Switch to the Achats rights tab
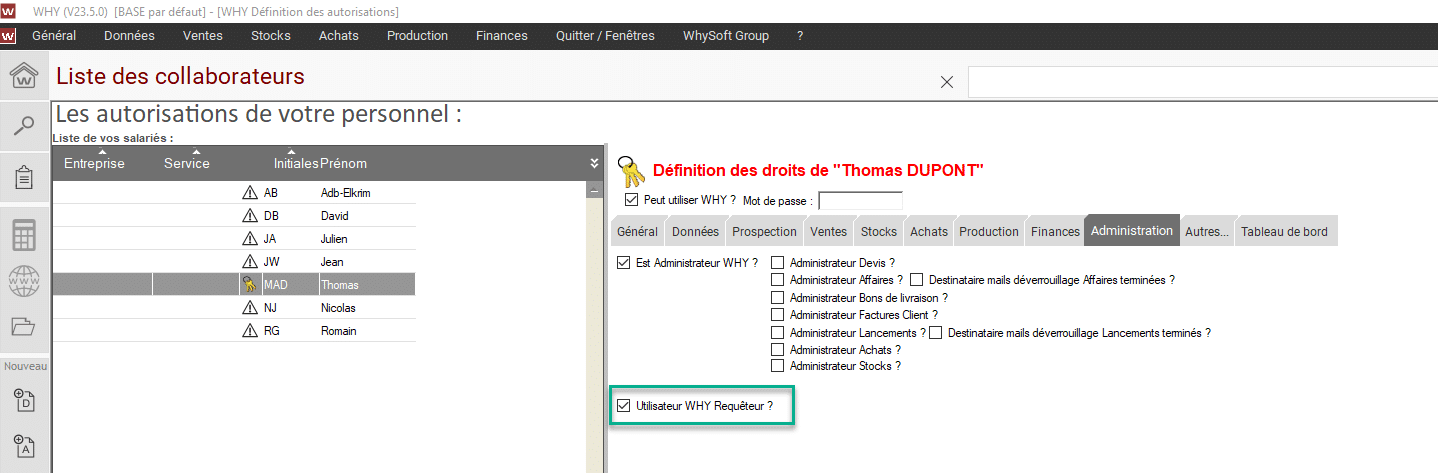The height and width of the screenshot is (473, 1438). pos(929,231)
